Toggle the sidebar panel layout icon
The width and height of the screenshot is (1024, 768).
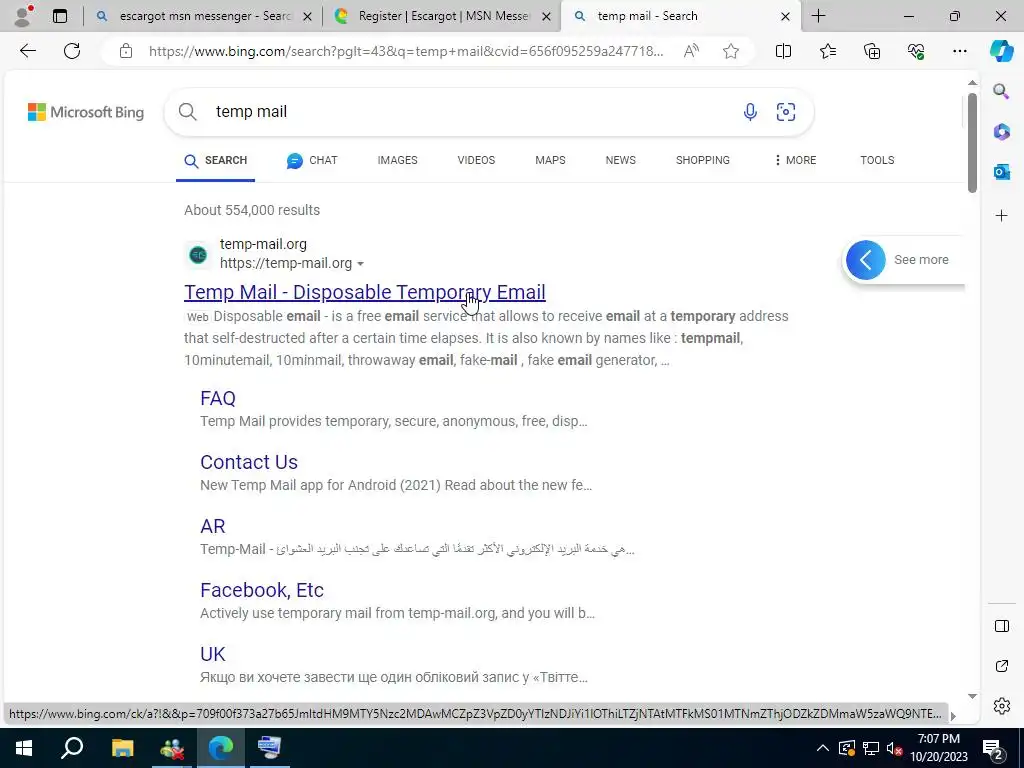click(x=1002, y=626)
